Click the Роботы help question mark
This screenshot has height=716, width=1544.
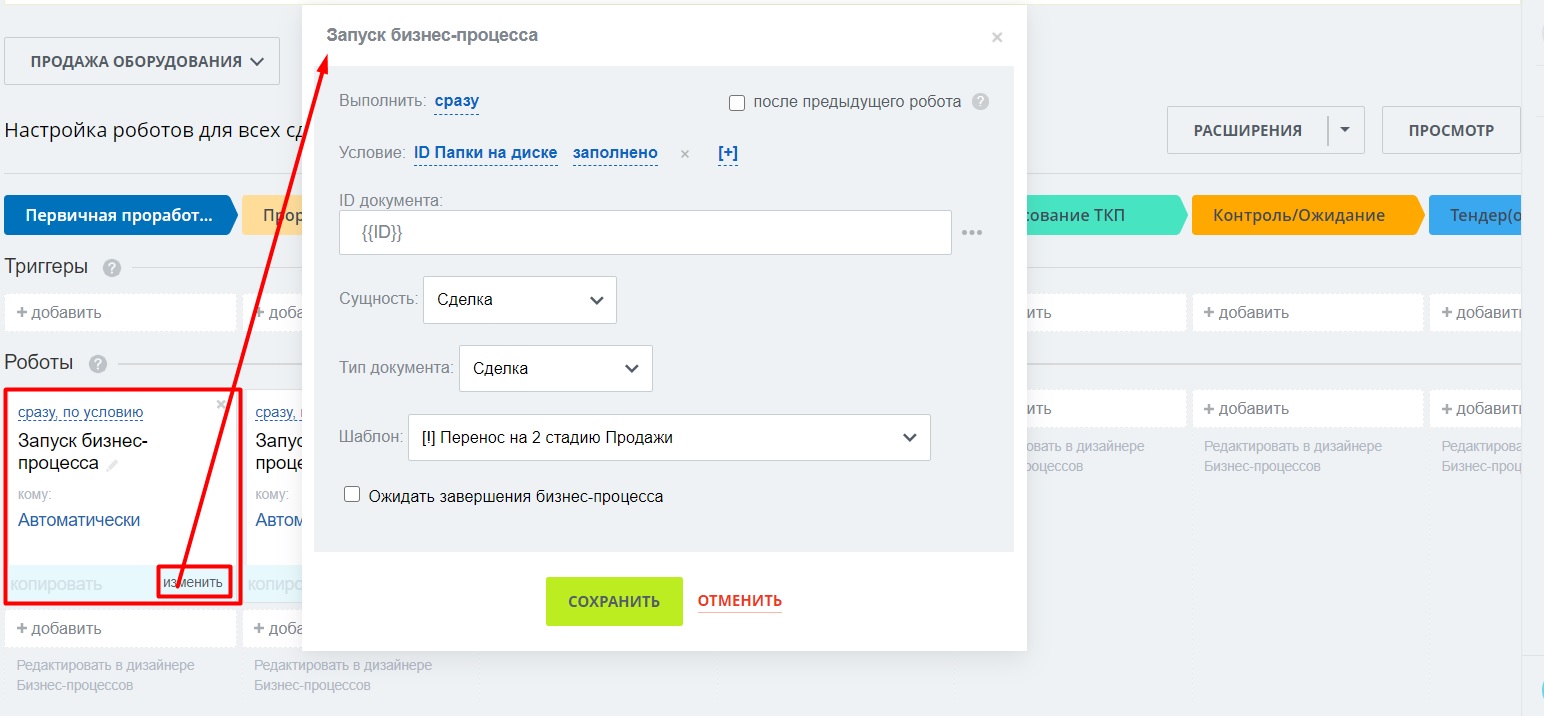pos(97,364)
